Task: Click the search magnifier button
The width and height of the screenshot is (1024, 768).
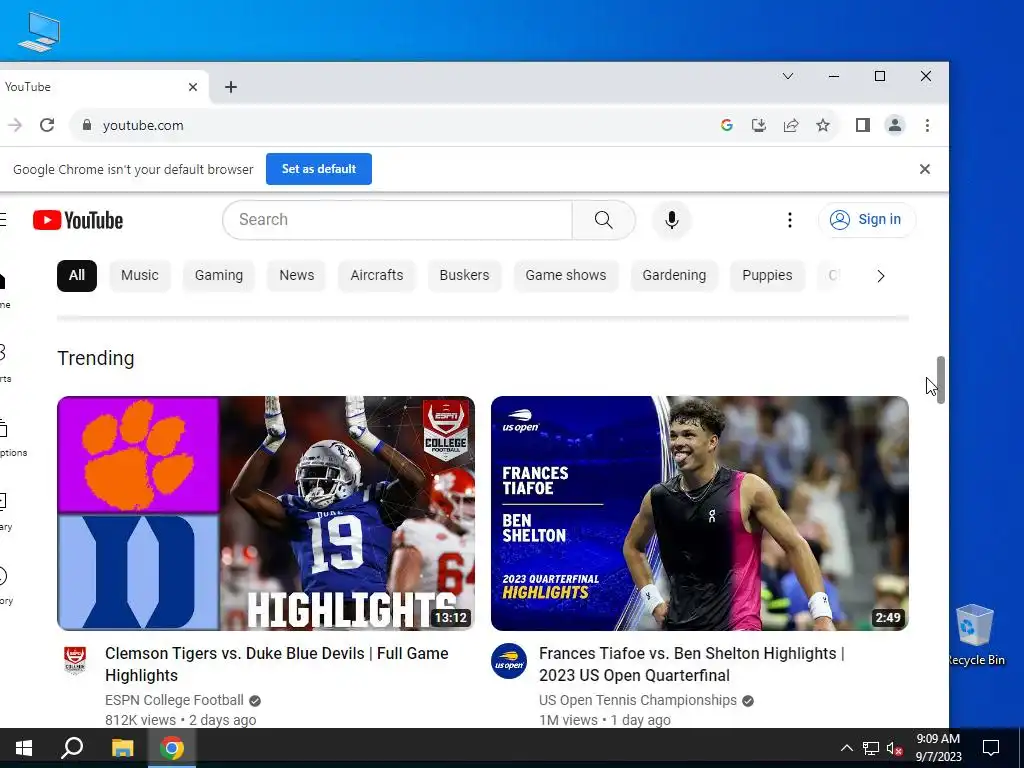Action: pos(603,220)
